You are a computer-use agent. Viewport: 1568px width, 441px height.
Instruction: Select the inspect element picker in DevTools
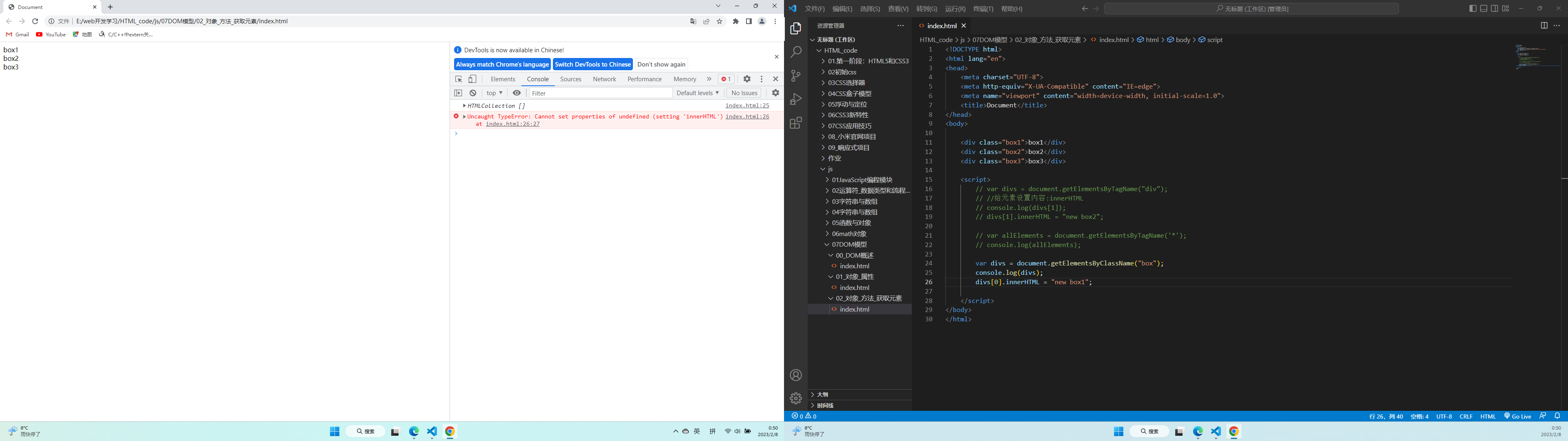pyautogui.click(x=459, y=79)
